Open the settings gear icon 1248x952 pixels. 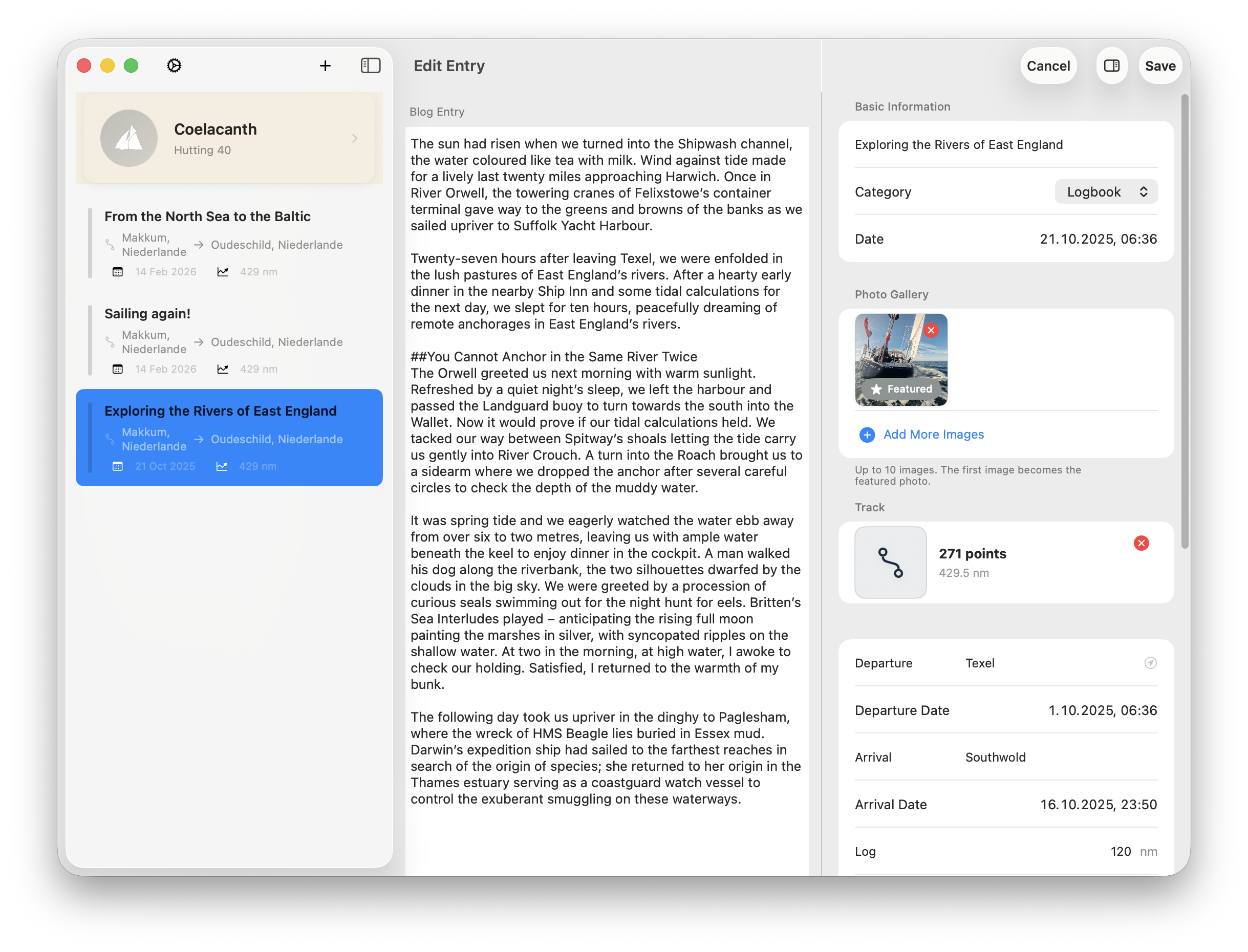coord(174,65)
